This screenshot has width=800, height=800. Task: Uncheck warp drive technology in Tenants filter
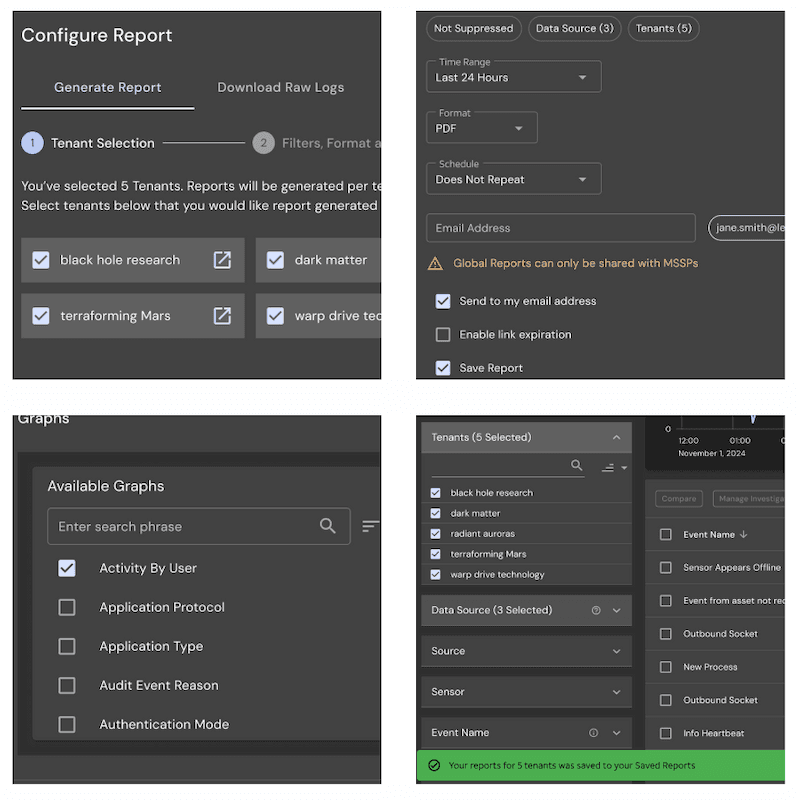tap(435, 574)
